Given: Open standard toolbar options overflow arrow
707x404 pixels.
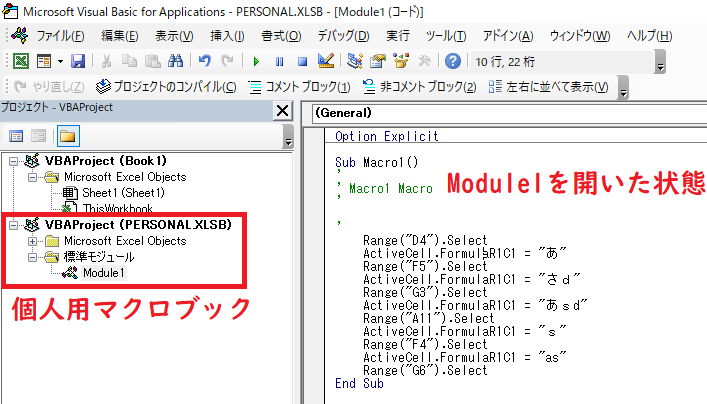Looking at the screenshot, I should [x=660, y=62].
